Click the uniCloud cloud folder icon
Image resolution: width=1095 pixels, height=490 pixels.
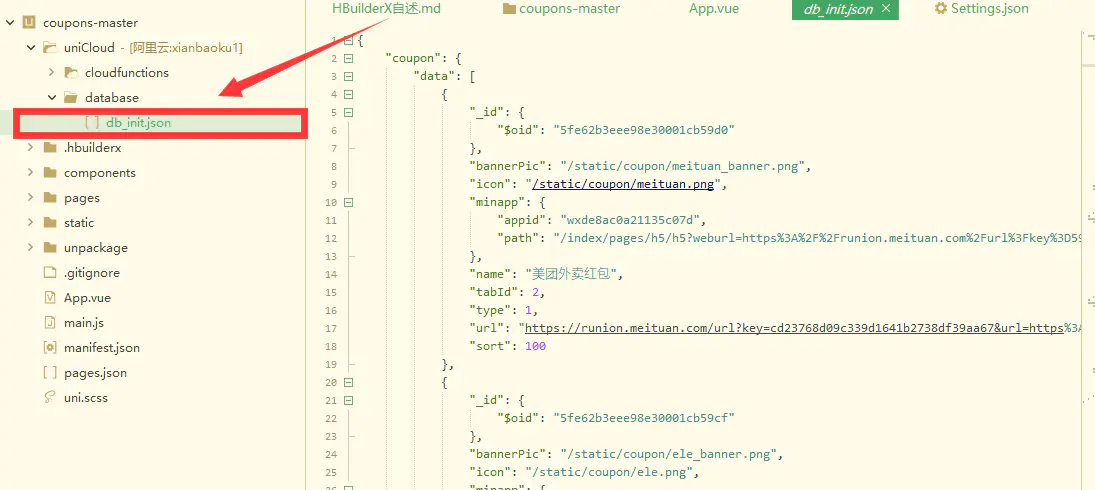[50, 48]
